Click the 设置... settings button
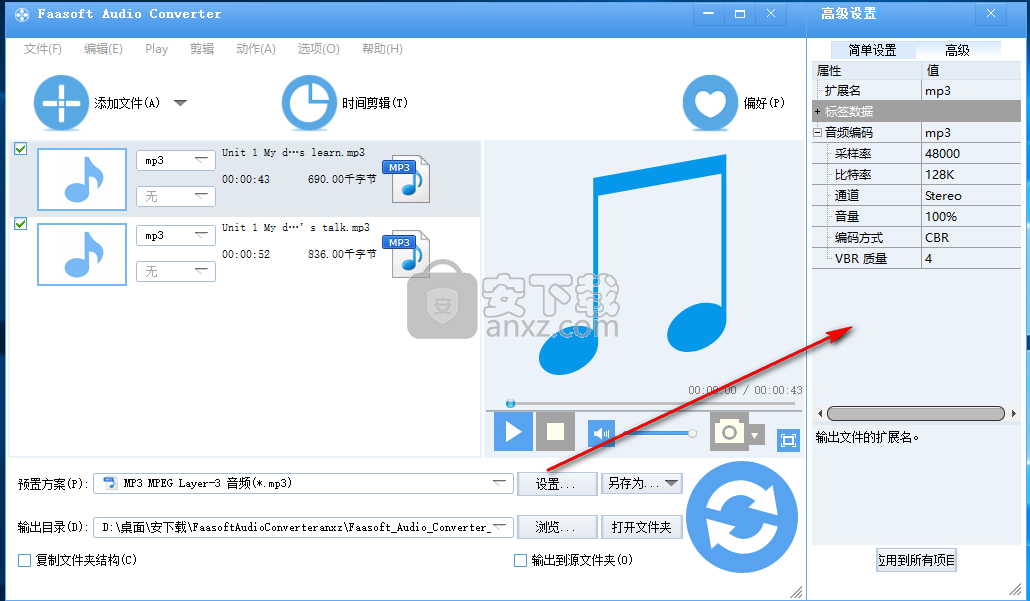This screenshot has width=1030, height=601. (x=557, y=484)
